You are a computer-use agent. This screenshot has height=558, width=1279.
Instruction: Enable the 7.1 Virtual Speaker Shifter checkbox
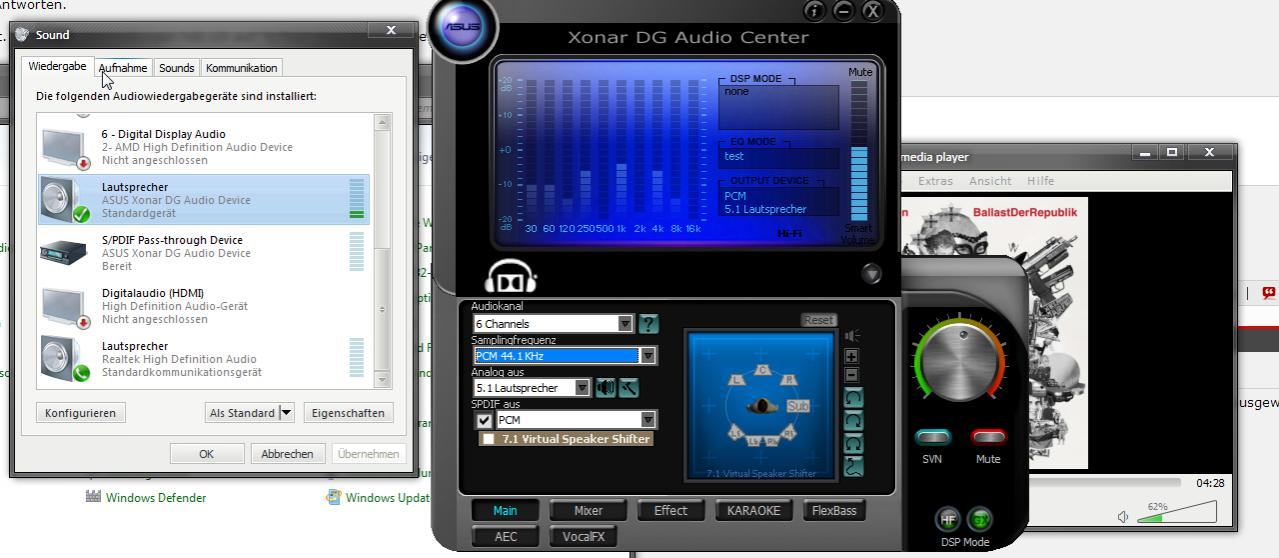coord(488,439)
